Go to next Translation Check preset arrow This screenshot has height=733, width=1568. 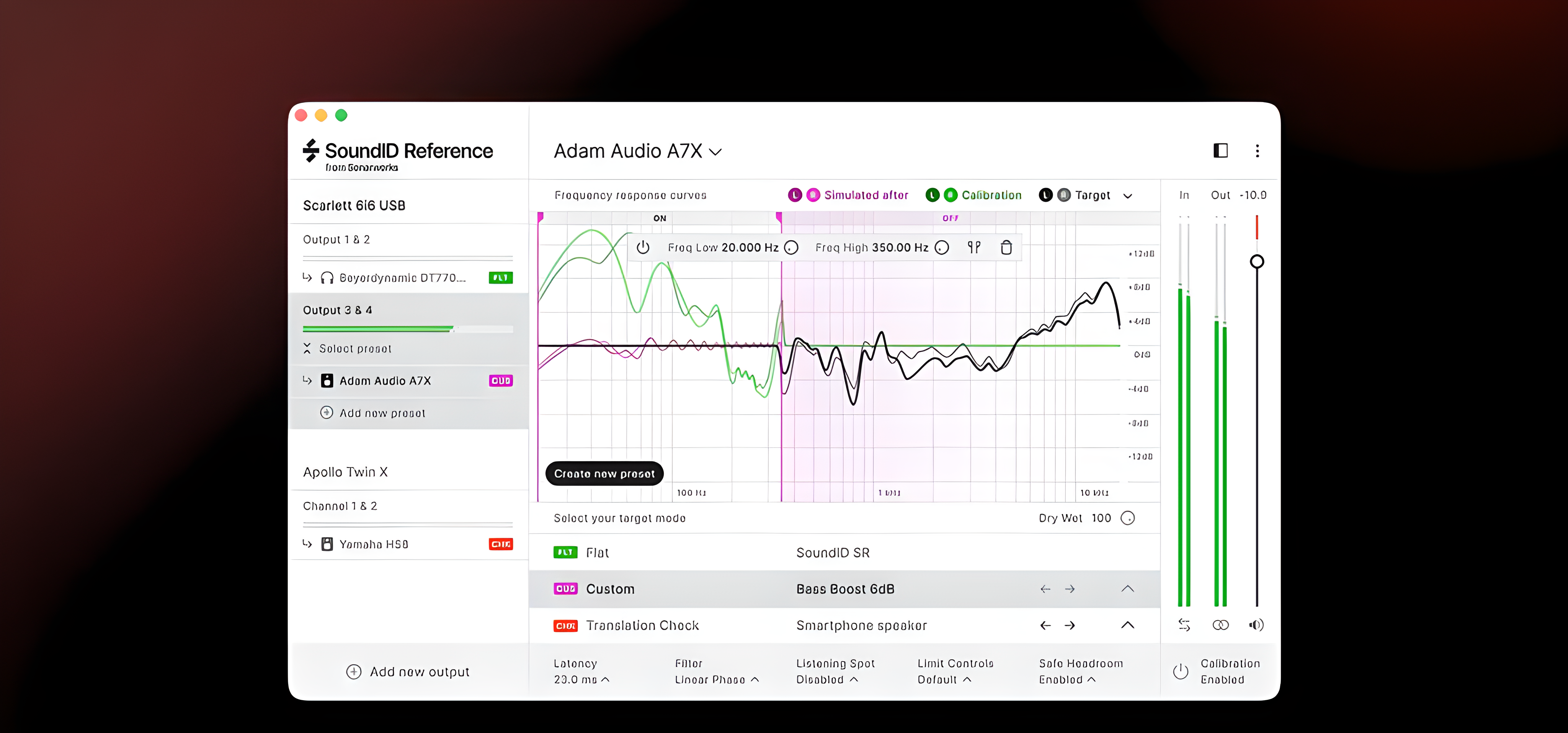(x=1070, y=625)
